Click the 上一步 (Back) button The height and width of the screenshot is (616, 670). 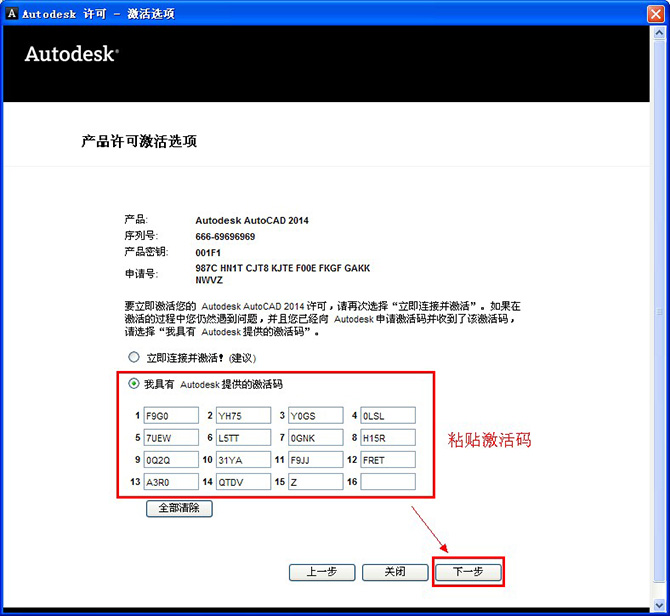(x=322, y=572)
